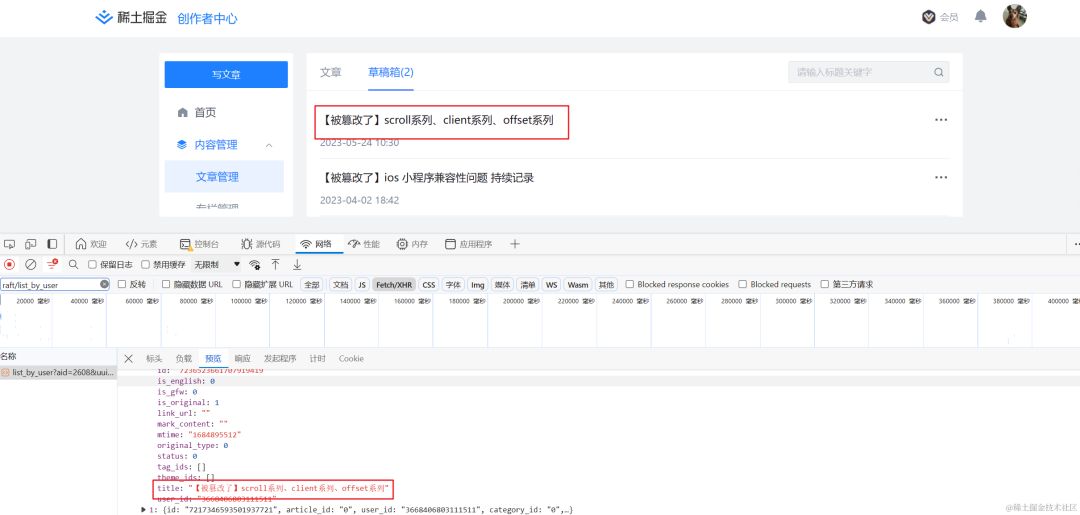Click the 写文章 button

(x=226, y=74)
